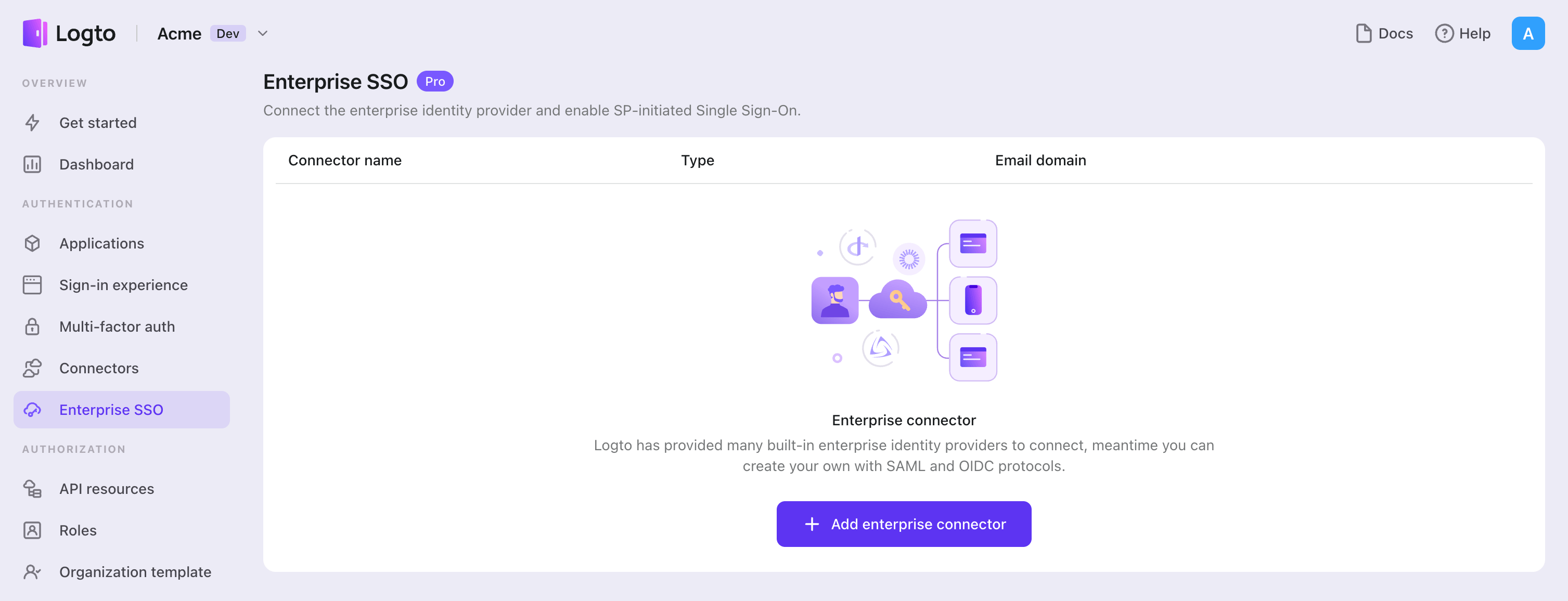Go to Enterprise SSO in sidebar
1568x601 pixels.
pos(111,410)
